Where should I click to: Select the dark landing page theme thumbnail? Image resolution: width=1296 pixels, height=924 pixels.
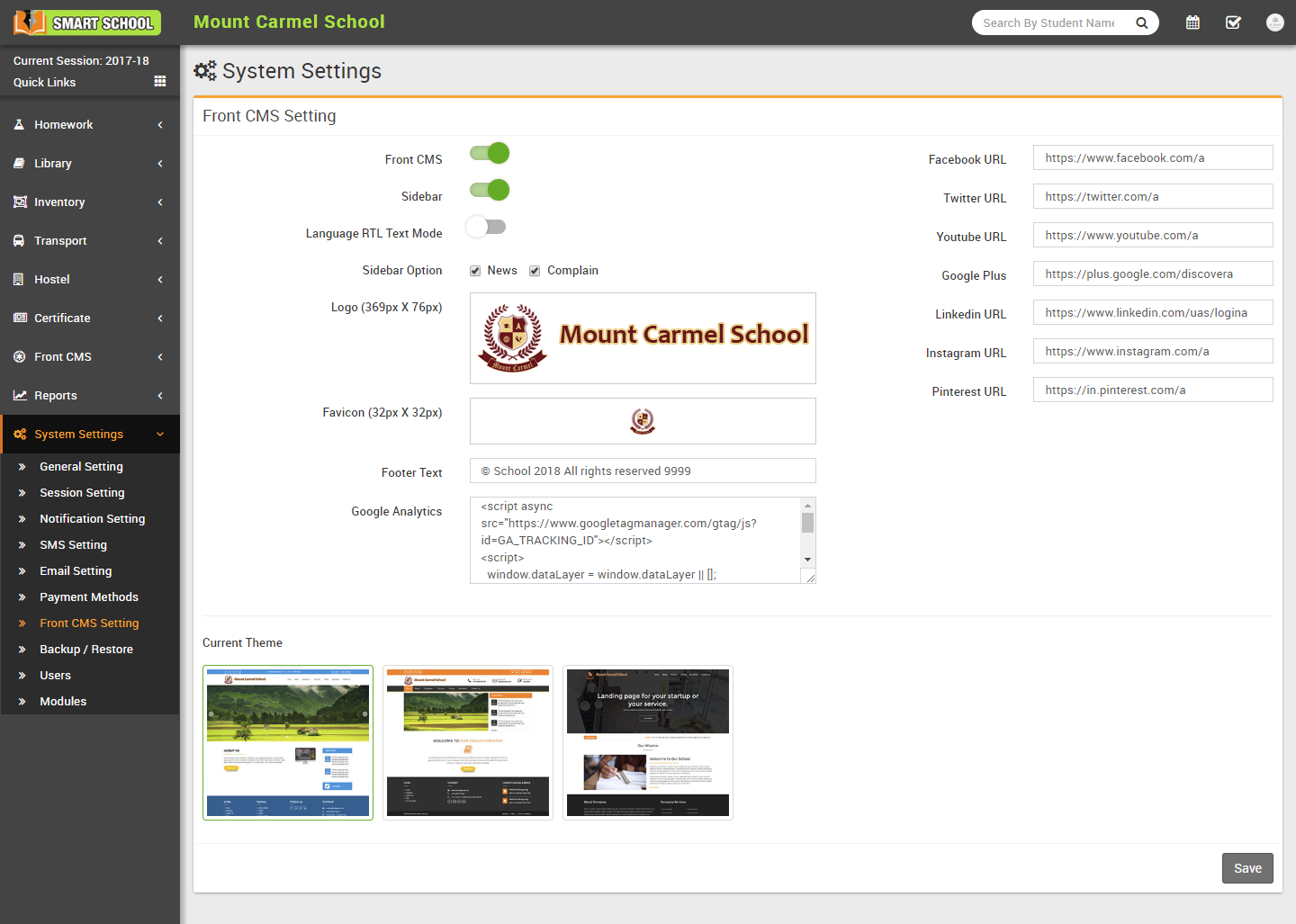pos(648,742)
